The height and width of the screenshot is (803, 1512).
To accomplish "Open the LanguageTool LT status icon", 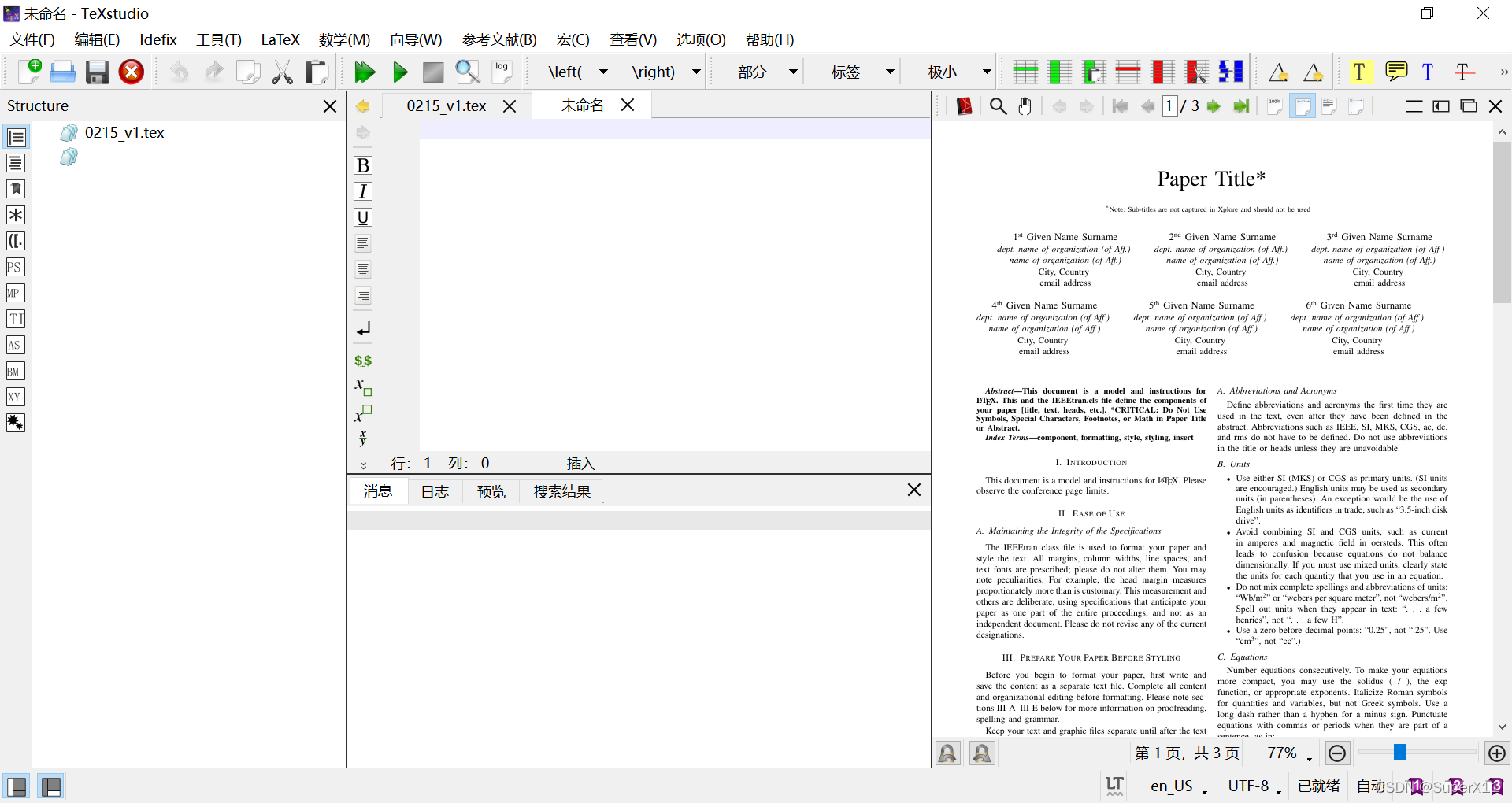I will coord(1114,786).
